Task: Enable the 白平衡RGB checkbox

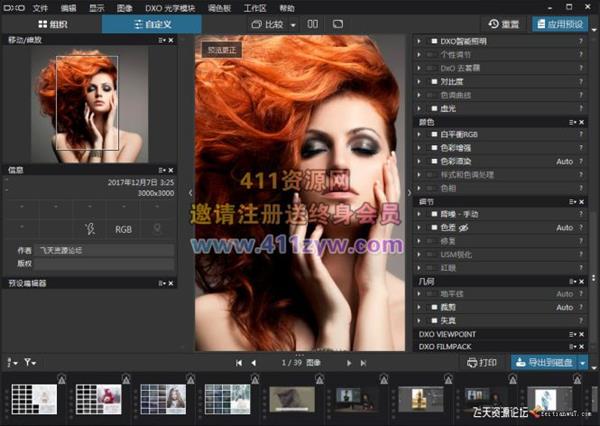Action: point(433,134)
